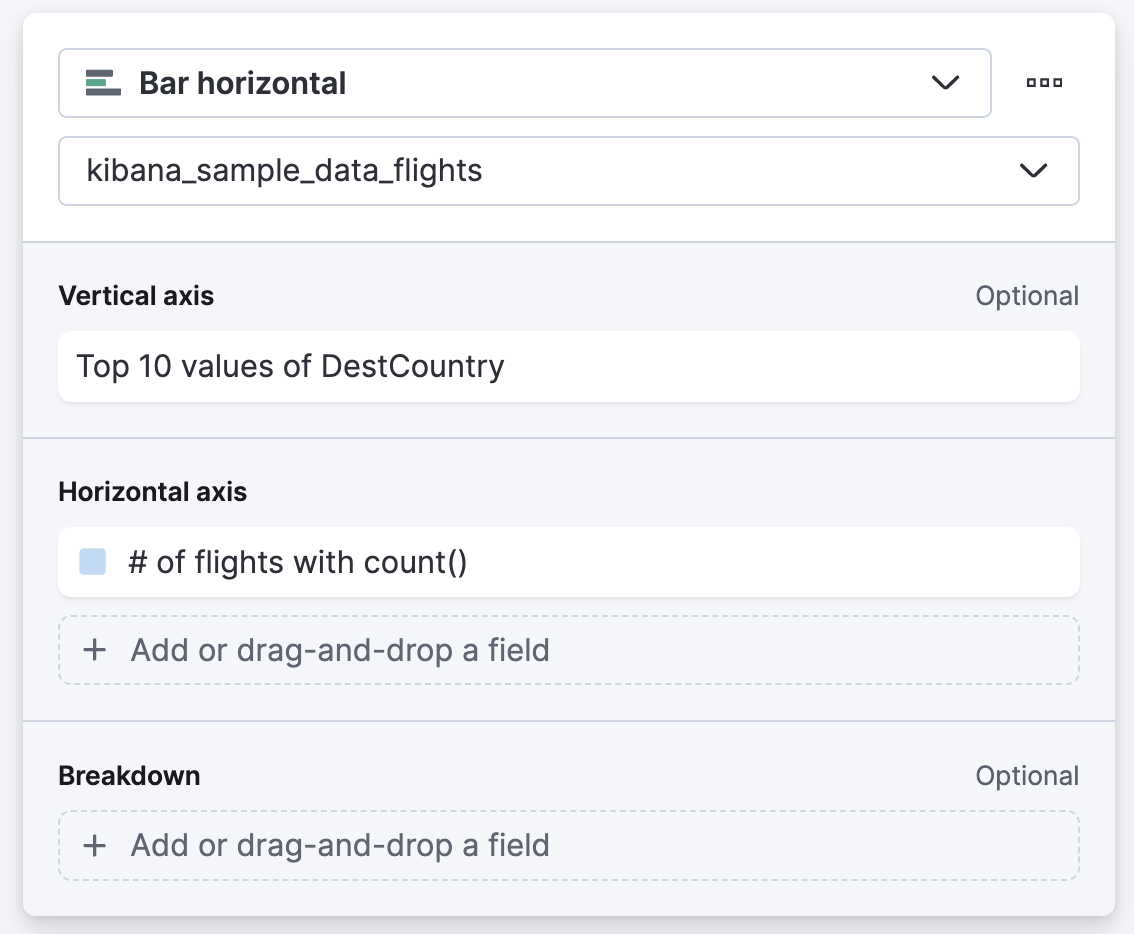The height and width of the screenshot is (934, 1134).
Task: Click "Optional" label beside Vertical axis
Action: [1027, 296]
